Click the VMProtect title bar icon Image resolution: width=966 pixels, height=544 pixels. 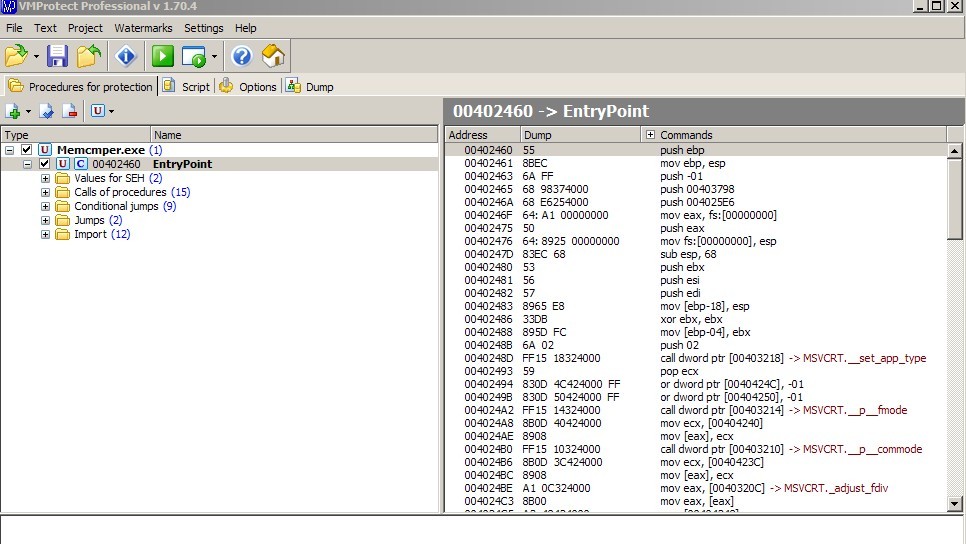pos(9,6)
